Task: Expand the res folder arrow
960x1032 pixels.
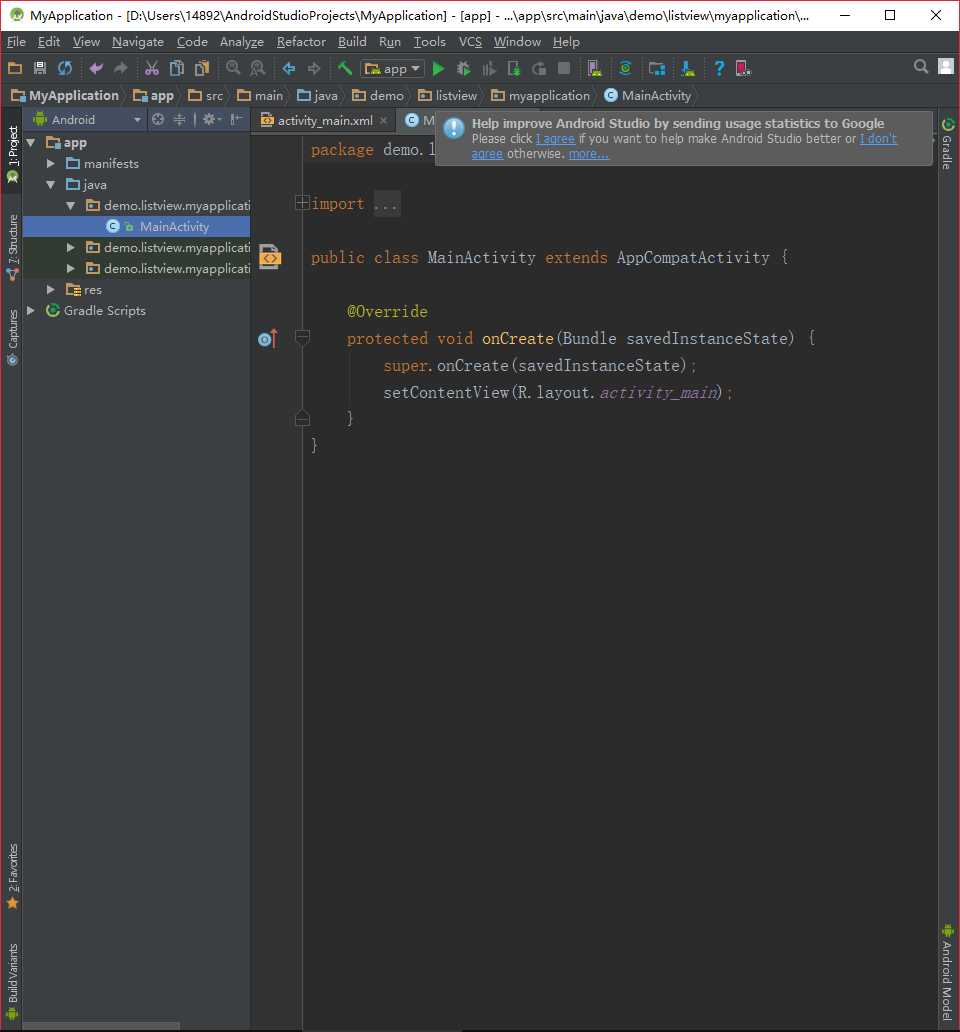Action: tap(51, 290)
